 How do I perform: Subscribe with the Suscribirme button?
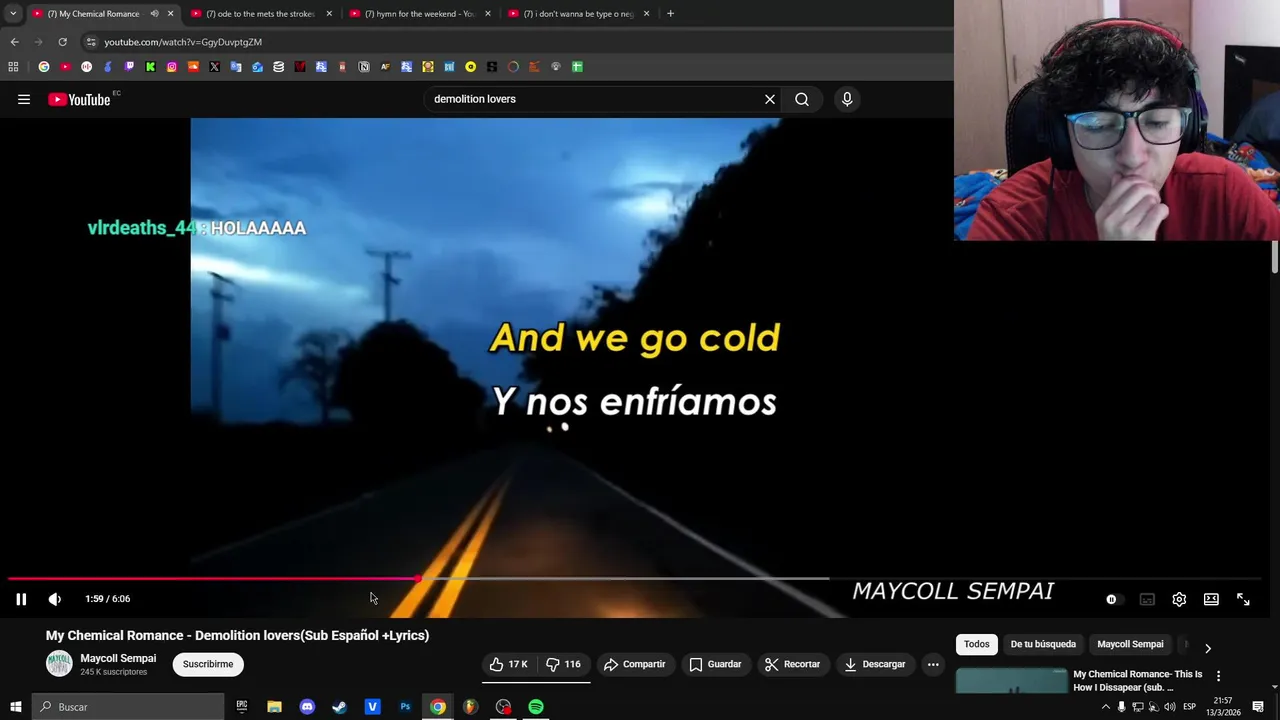[x=208, y=664]
